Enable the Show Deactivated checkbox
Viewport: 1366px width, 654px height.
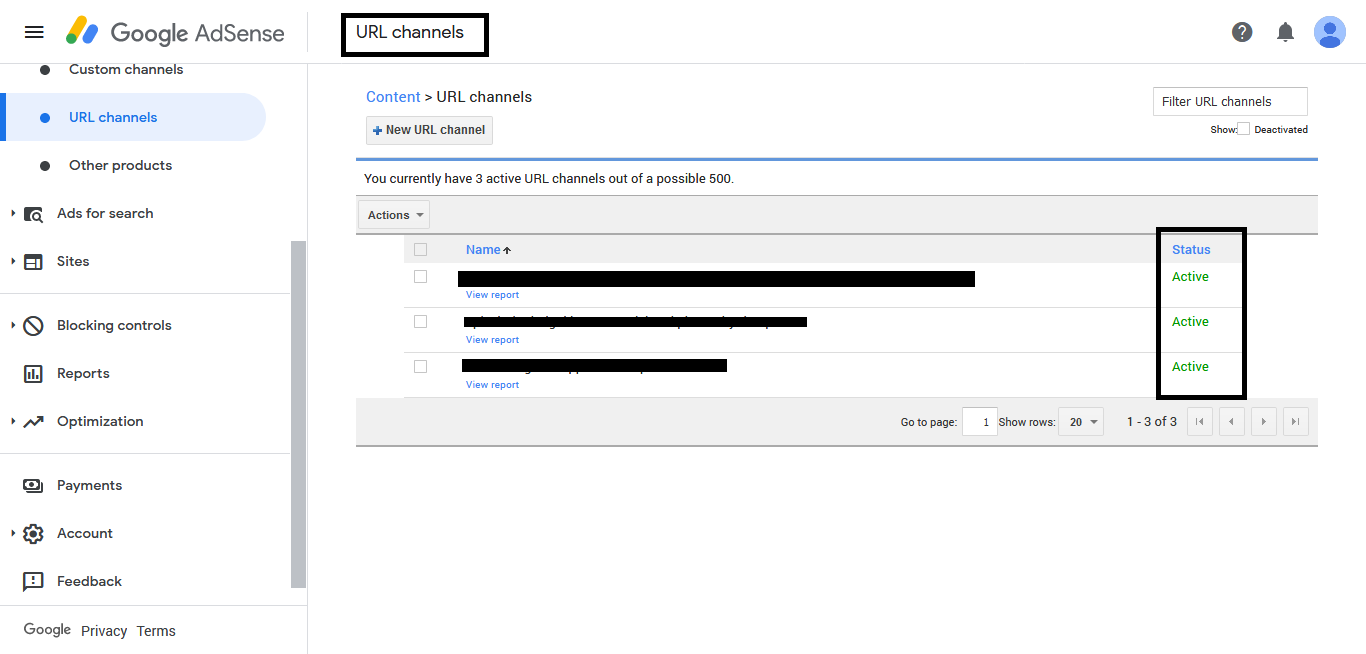[x=1244, y=129]
